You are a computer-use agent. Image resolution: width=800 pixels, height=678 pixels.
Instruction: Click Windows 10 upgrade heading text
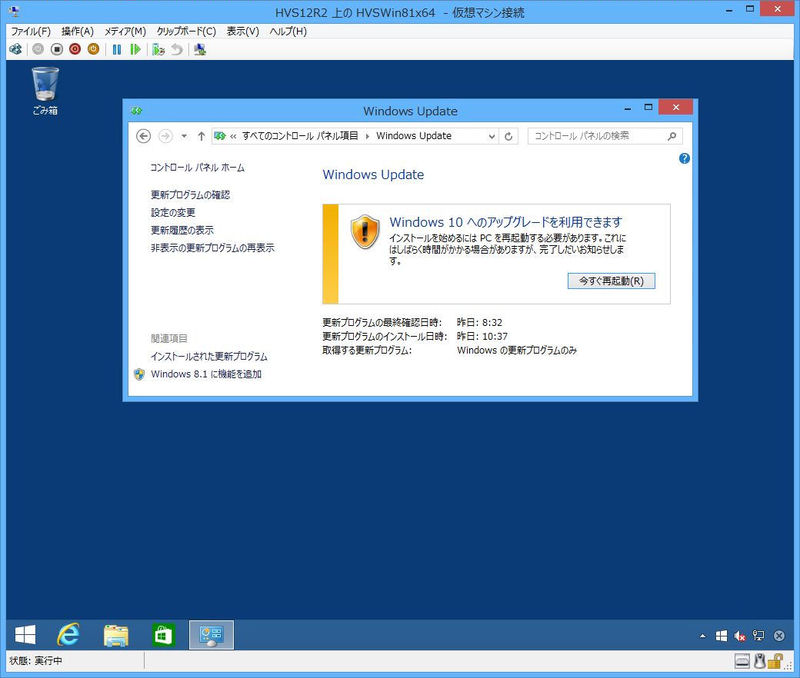pos(506,222)
